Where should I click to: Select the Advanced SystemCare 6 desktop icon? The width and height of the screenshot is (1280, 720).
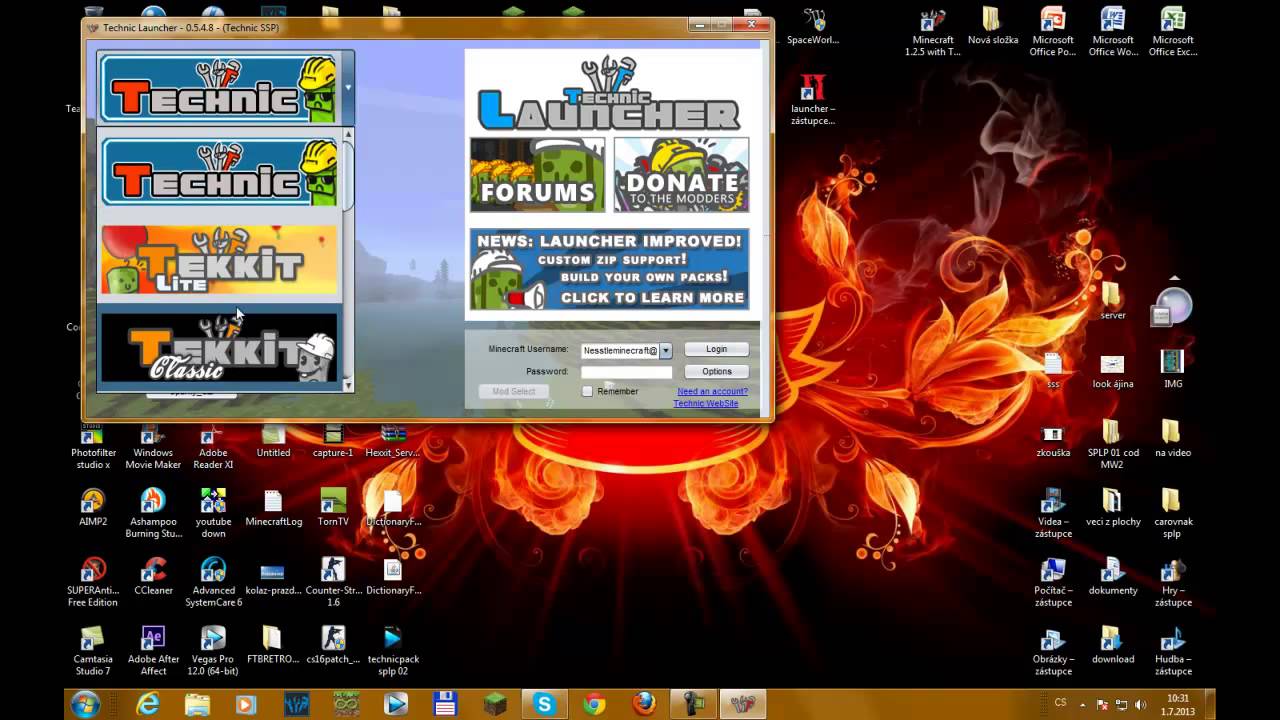pyautogui.click(x=213, y=582)
